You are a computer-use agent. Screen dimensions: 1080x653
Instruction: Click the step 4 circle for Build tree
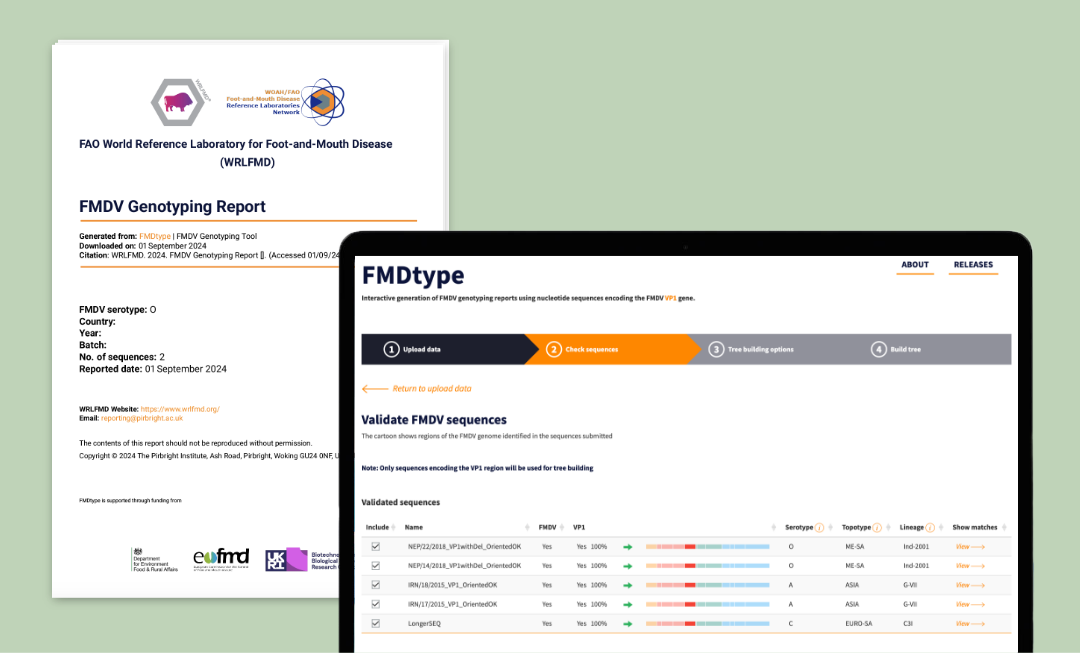[879, 349]
